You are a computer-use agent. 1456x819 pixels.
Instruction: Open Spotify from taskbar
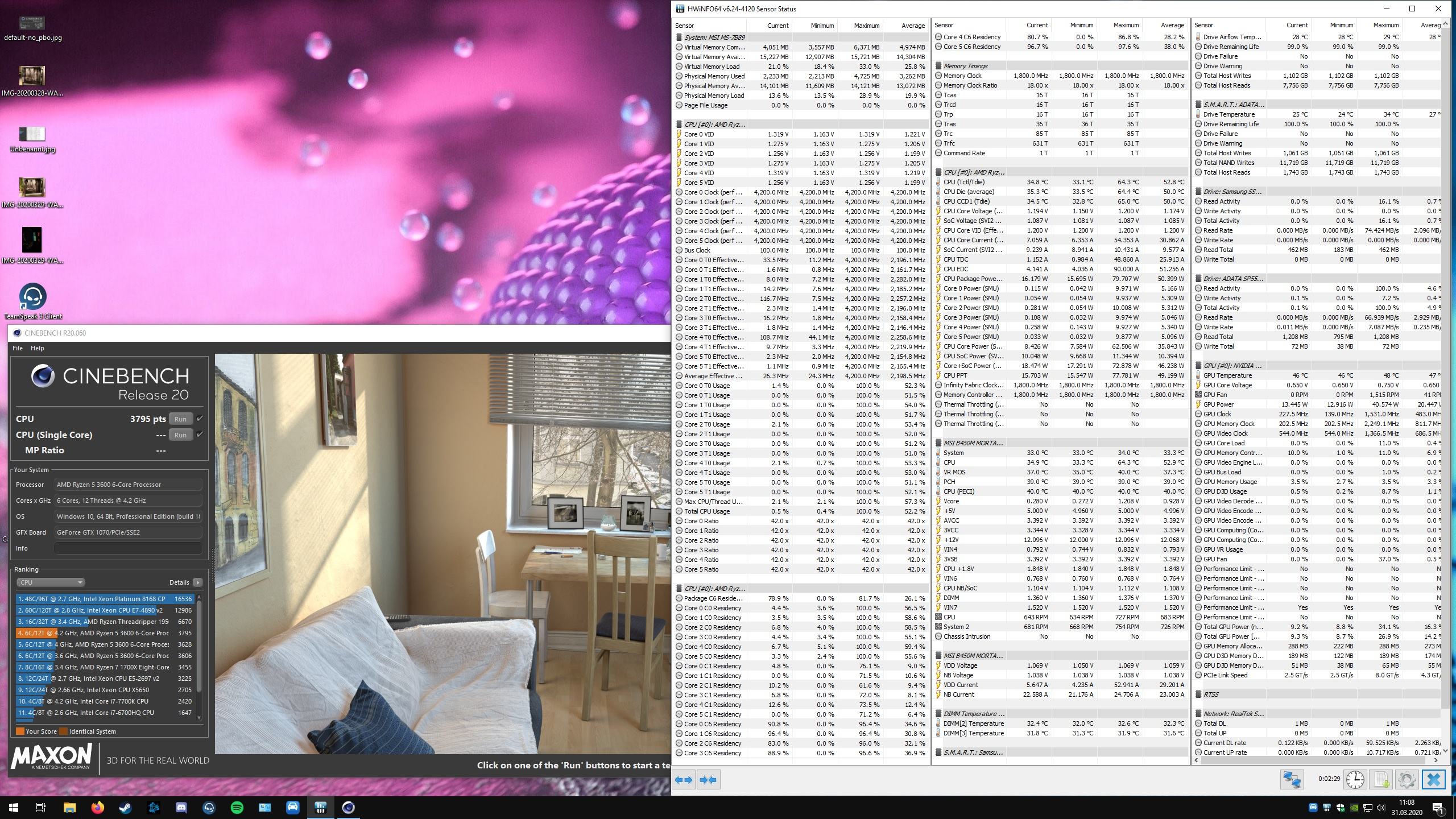237,807
